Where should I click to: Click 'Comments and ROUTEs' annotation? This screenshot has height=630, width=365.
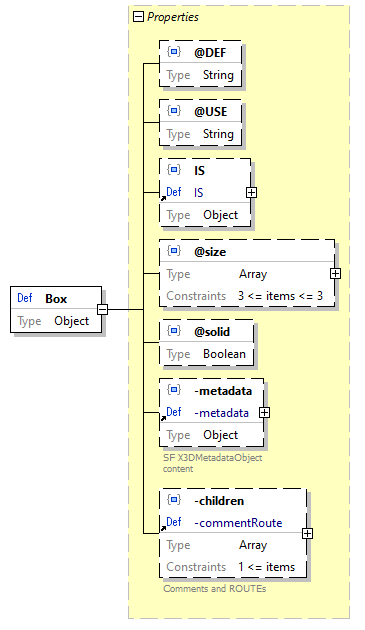click(215, 589)
